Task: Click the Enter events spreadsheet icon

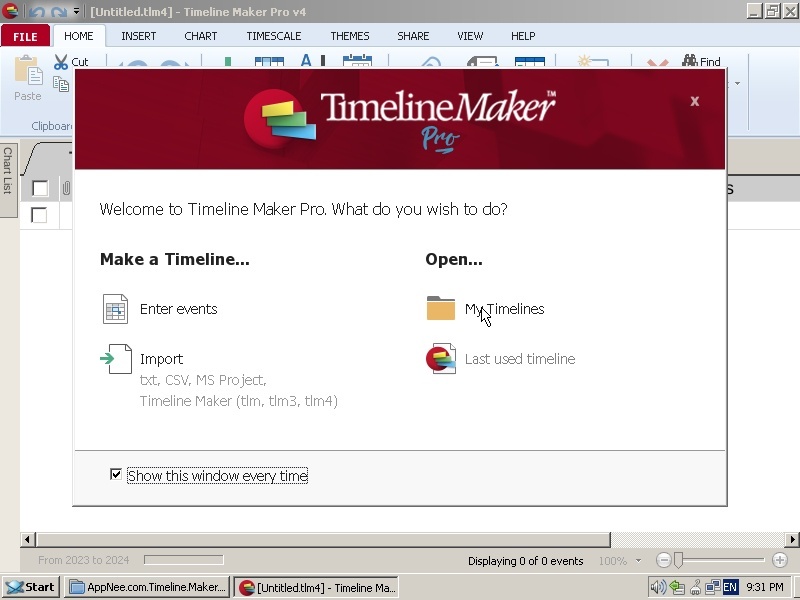Action: tap(115, 309)
